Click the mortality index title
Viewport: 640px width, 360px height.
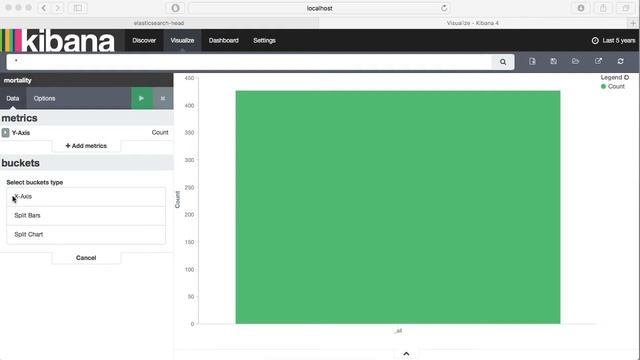tap(18, 80)
